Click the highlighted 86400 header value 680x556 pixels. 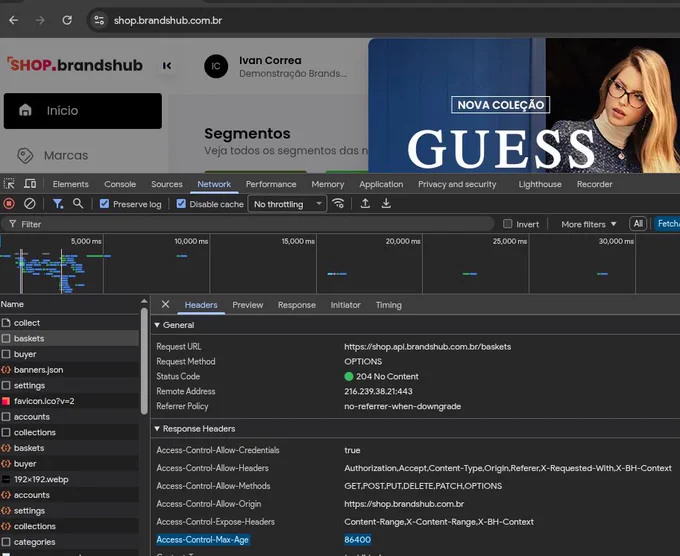pyautogui.click(x=357, y=540)
